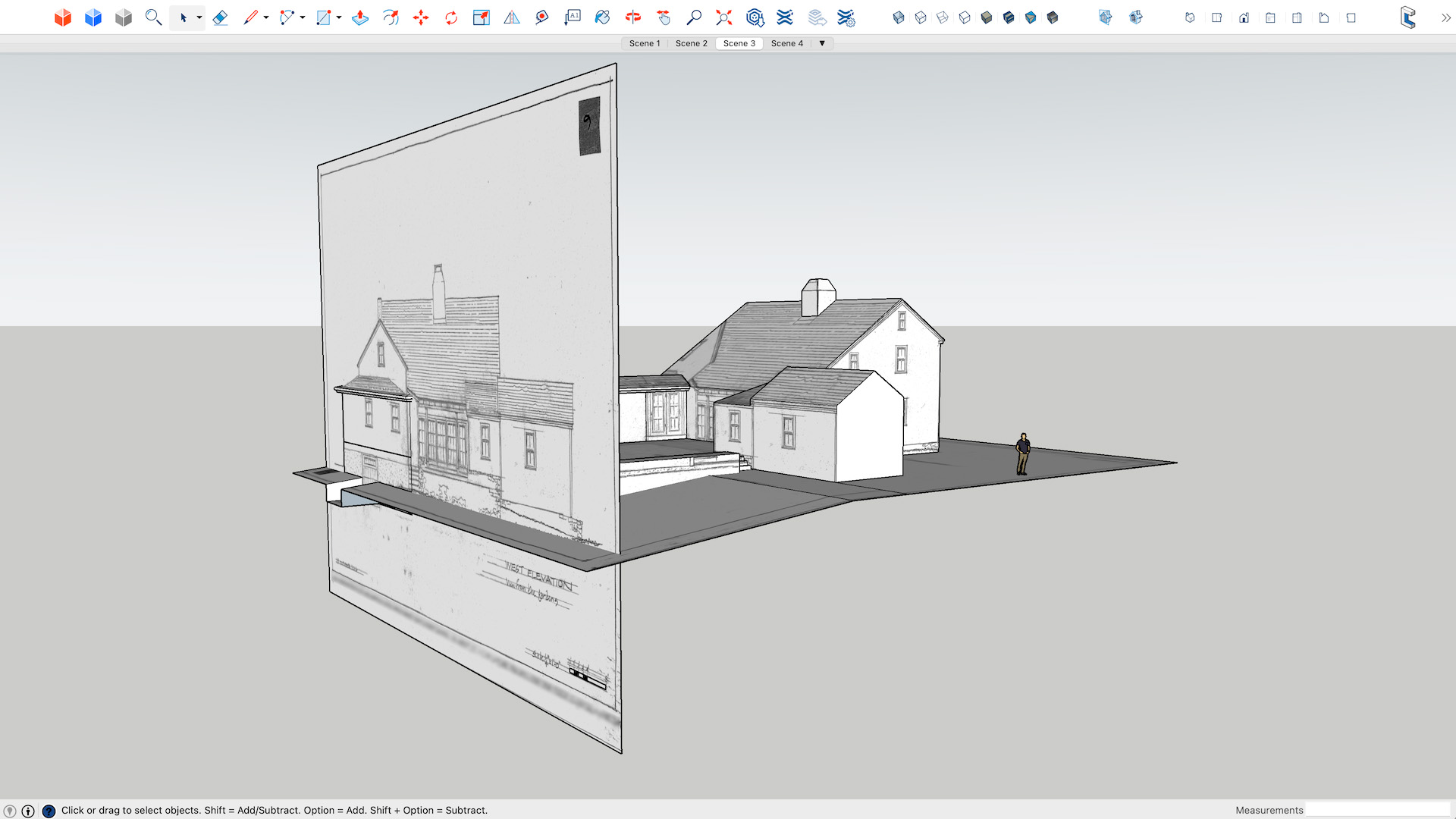Click the Zoom Extents icon
1456x819 pixels.
[x=724, y=17]
